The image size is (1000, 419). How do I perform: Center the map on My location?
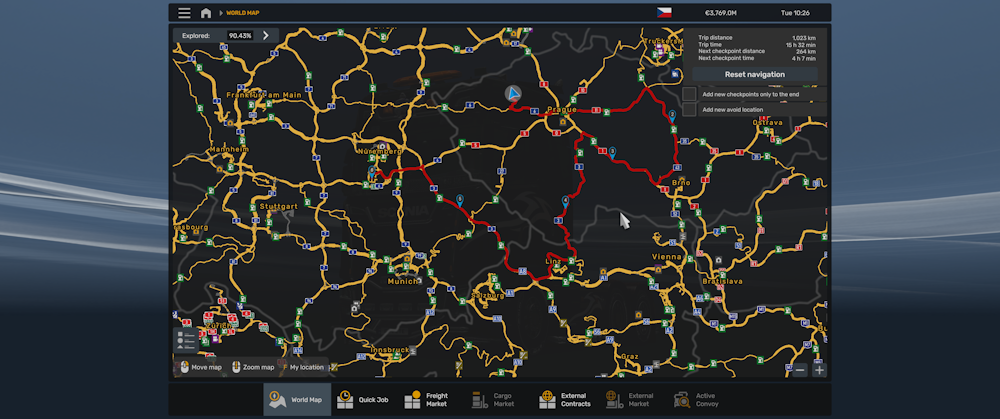(303, 367)
